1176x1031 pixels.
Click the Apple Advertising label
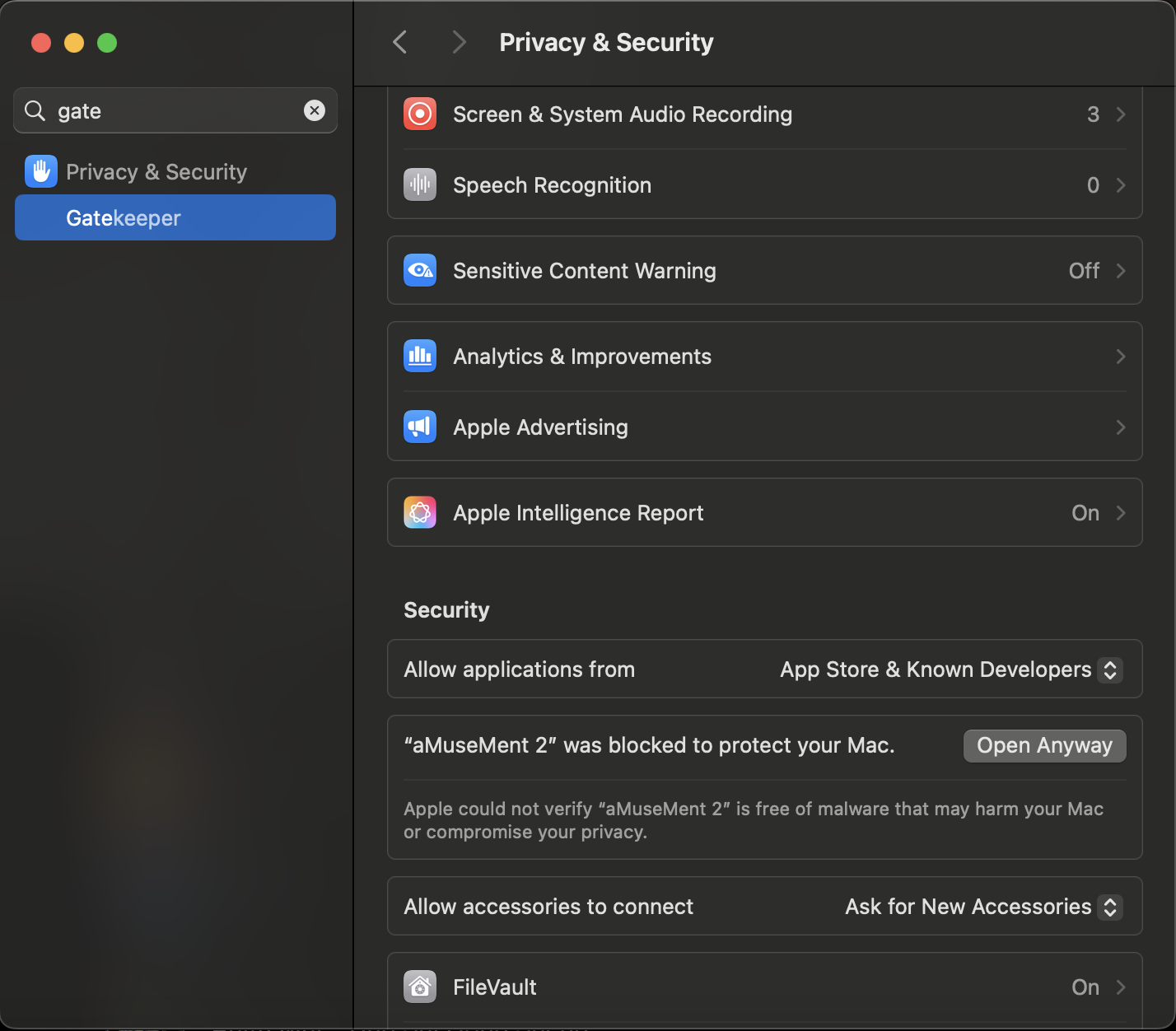[540, 427]
